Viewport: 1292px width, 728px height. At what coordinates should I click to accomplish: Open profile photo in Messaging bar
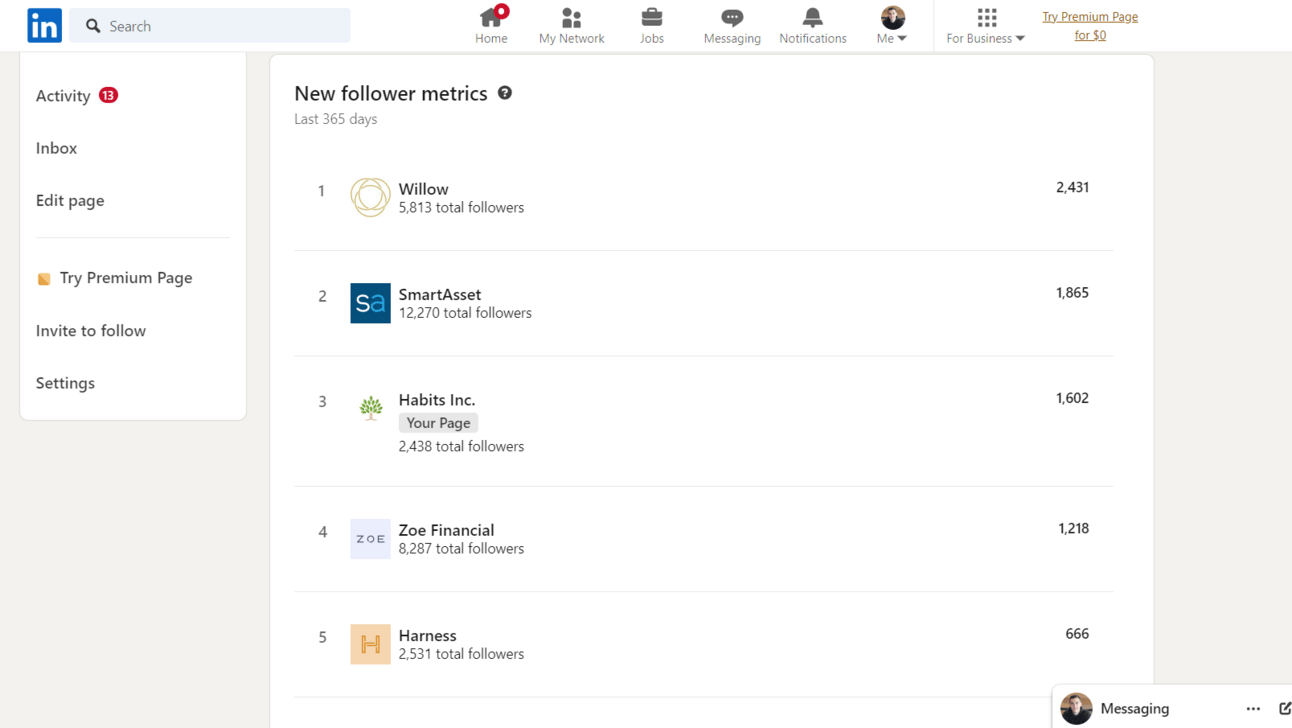pyautogui.click(x=1076, y=708)
